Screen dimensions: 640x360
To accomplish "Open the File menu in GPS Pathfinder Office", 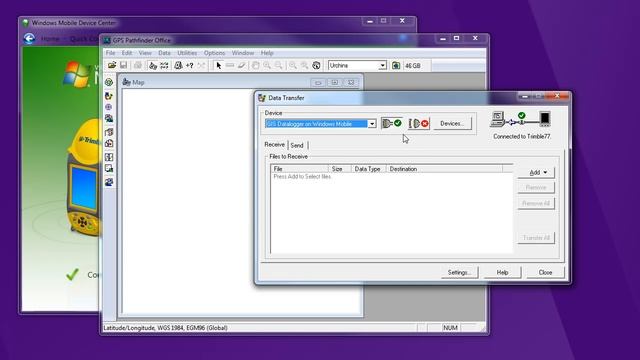I will (111, 53).
